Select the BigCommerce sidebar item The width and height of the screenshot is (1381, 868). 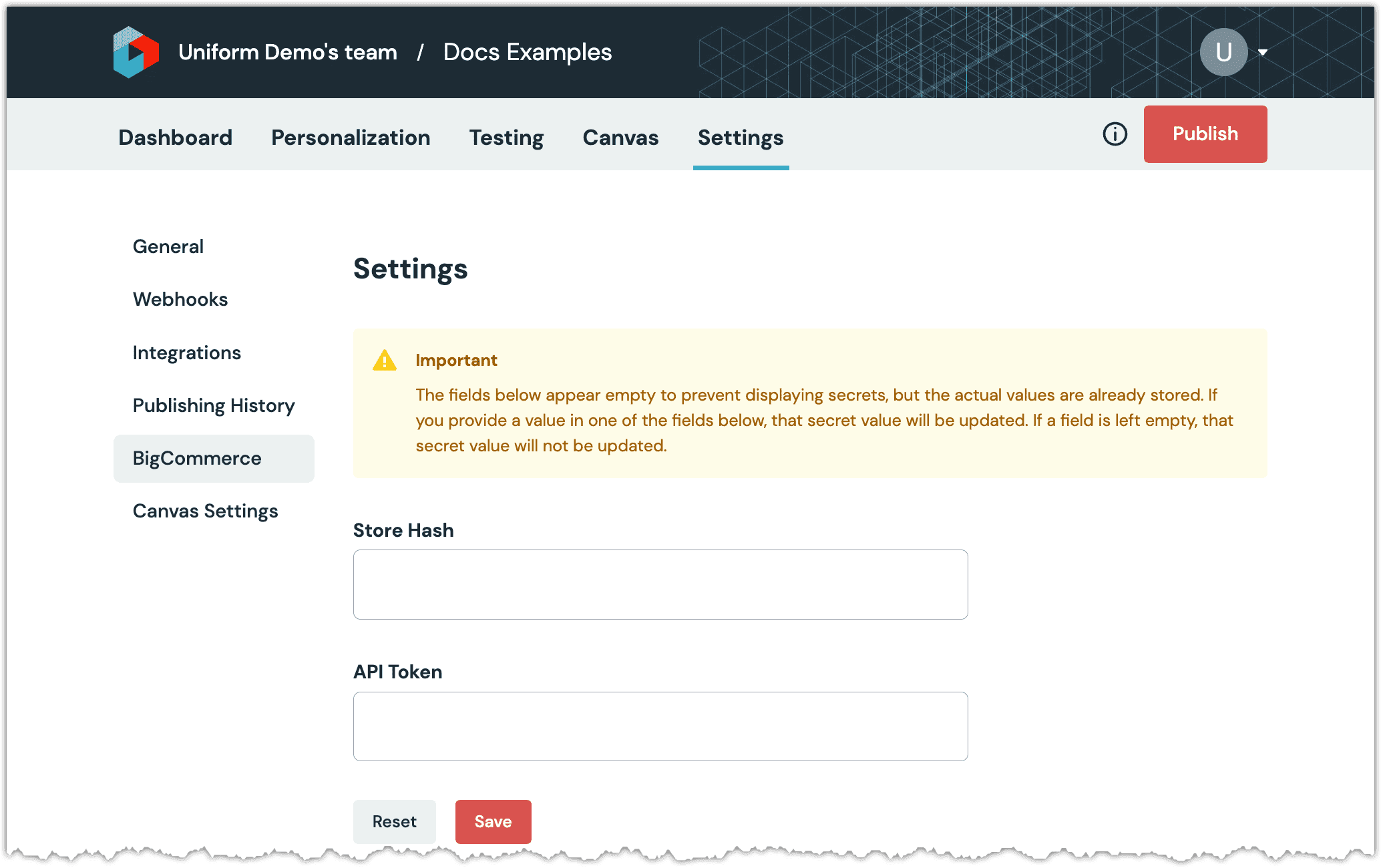[x=196, y=457]
